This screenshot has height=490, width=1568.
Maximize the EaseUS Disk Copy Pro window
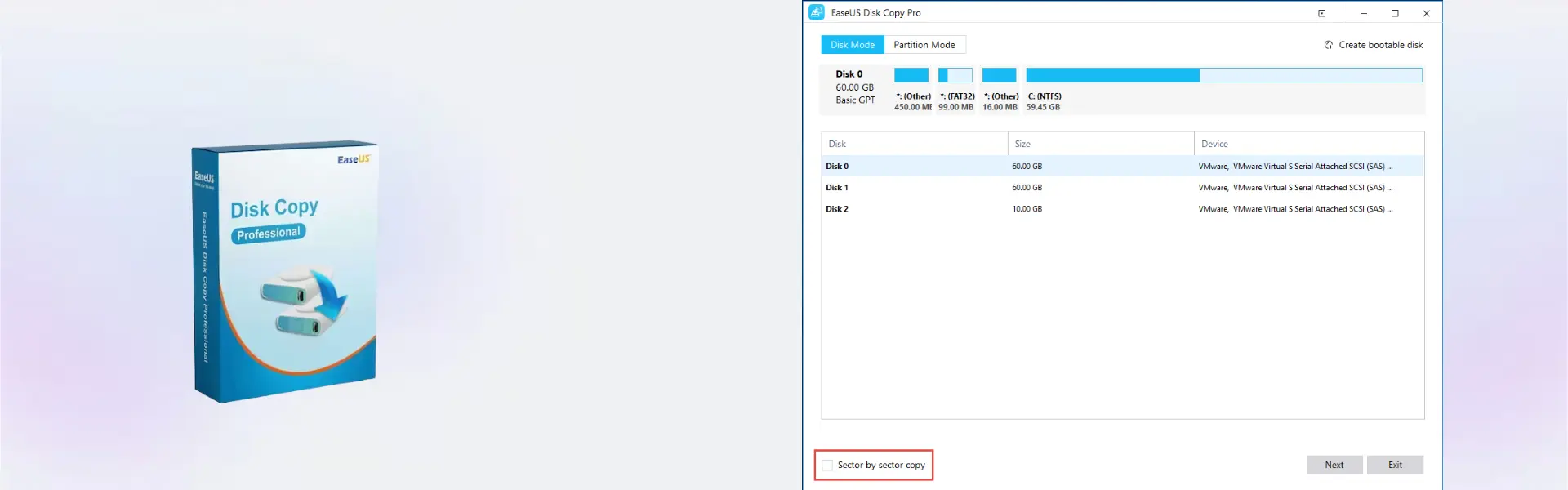(x=1395, y=13)
